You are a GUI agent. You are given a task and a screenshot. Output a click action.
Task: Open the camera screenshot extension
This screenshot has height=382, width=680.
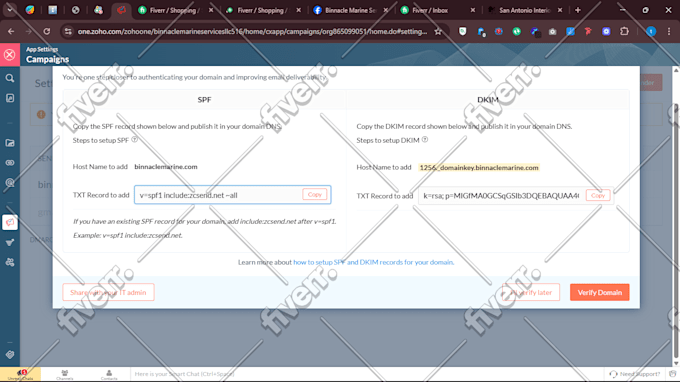coord(552,31)
